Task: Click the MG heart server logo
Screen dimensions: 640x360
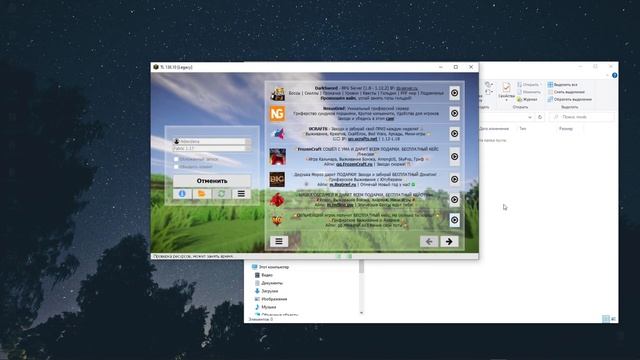Action: pyautogui.click(x=277, y=220)
